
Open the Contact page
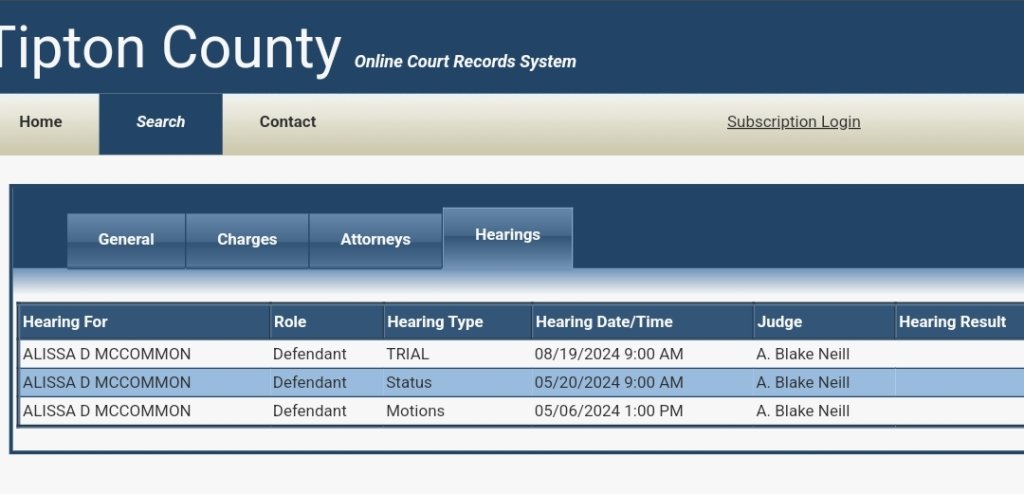click(287, 122)
